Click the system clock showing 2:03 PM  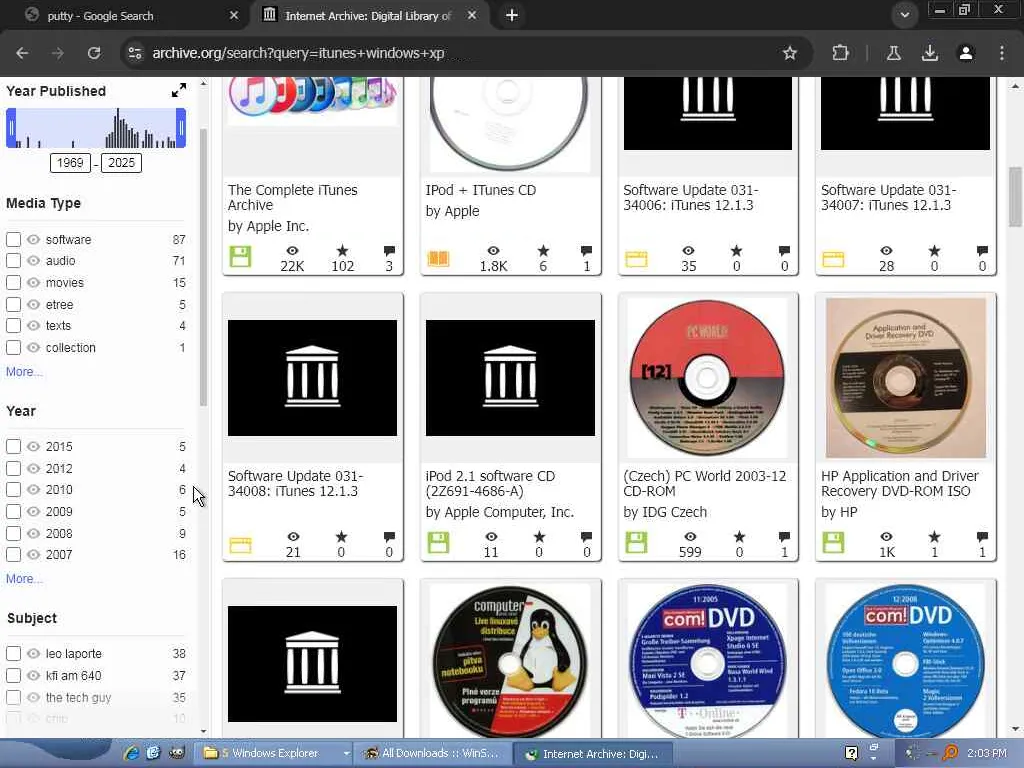(986, 753)
